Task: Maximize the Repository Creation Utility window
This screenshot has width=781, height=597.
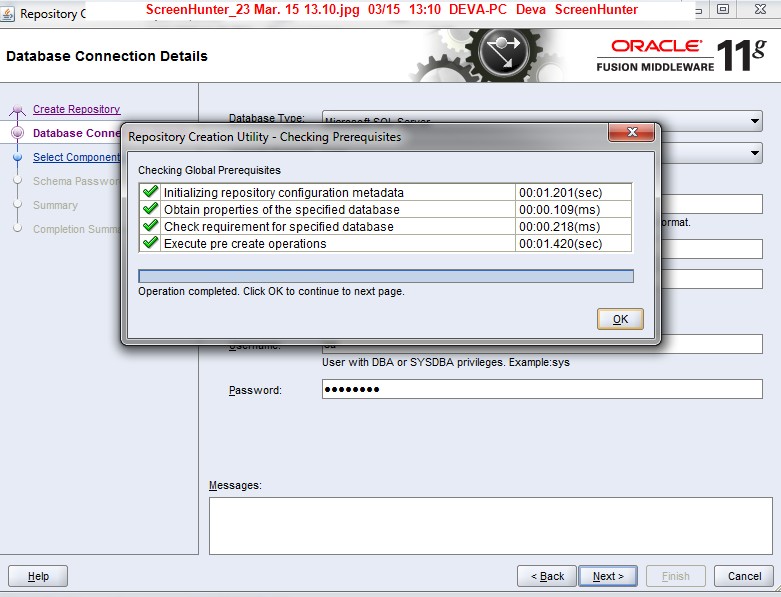Action: (x=723, y=9)
